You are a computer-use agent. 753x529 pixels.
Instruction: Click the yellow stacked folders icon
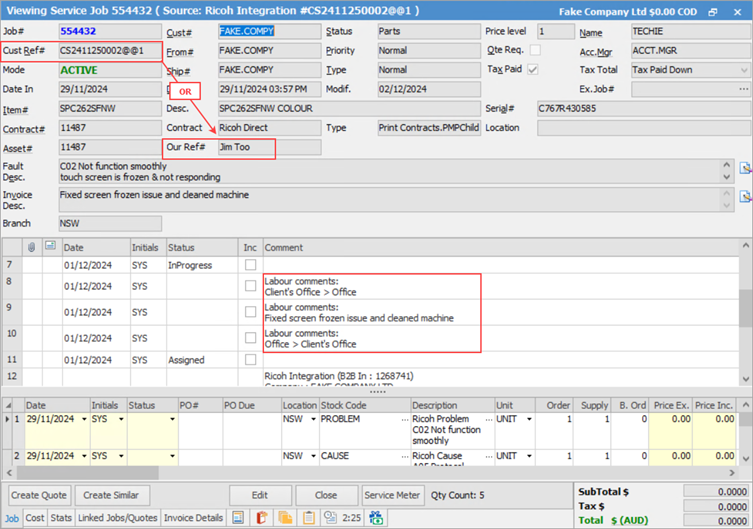coord(285,518)
